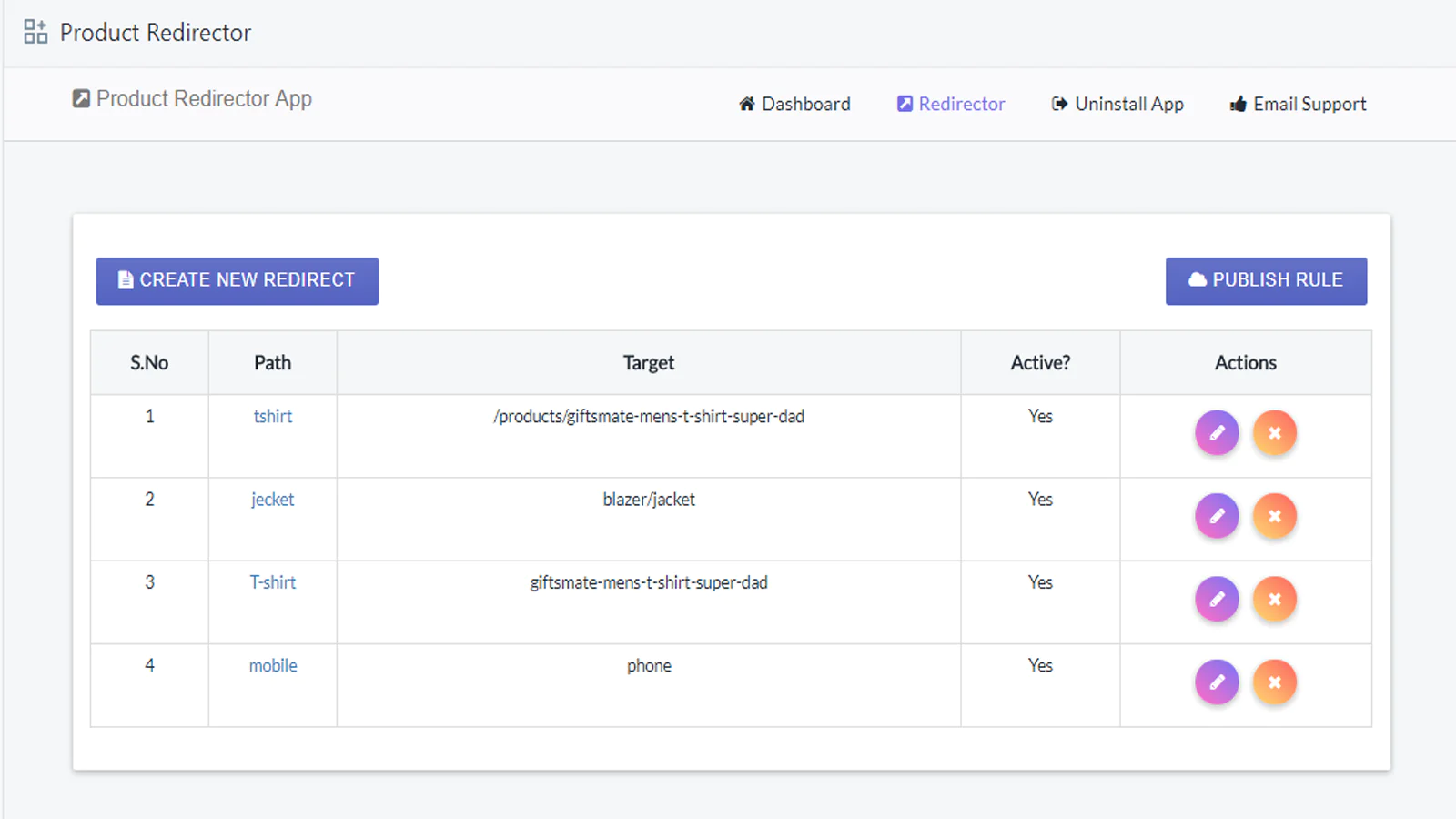Viewport: 1456px width, 819px height.
Task: Click the Publish Rule button
Action: [x=1266, y=280]
